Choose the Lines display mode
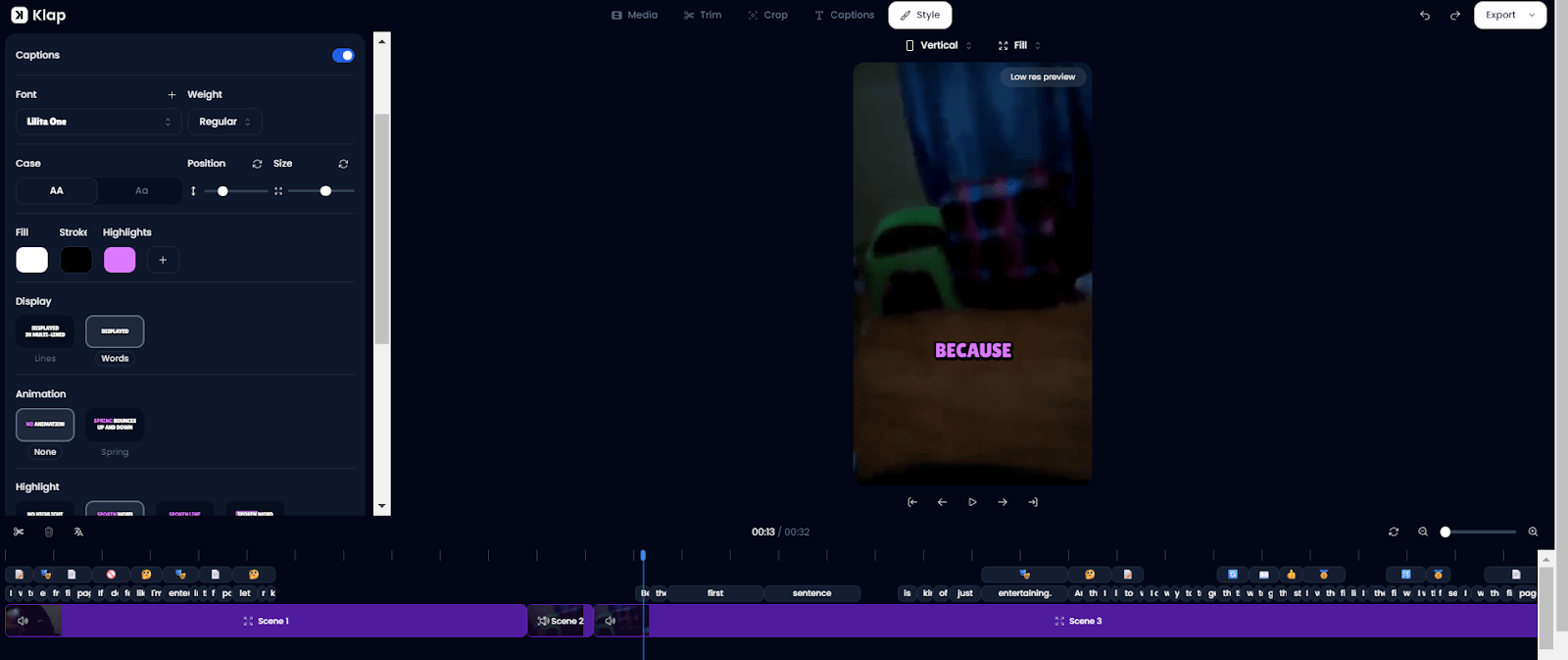This screenshot has width=1568, height=660. [x=45, y=331]
